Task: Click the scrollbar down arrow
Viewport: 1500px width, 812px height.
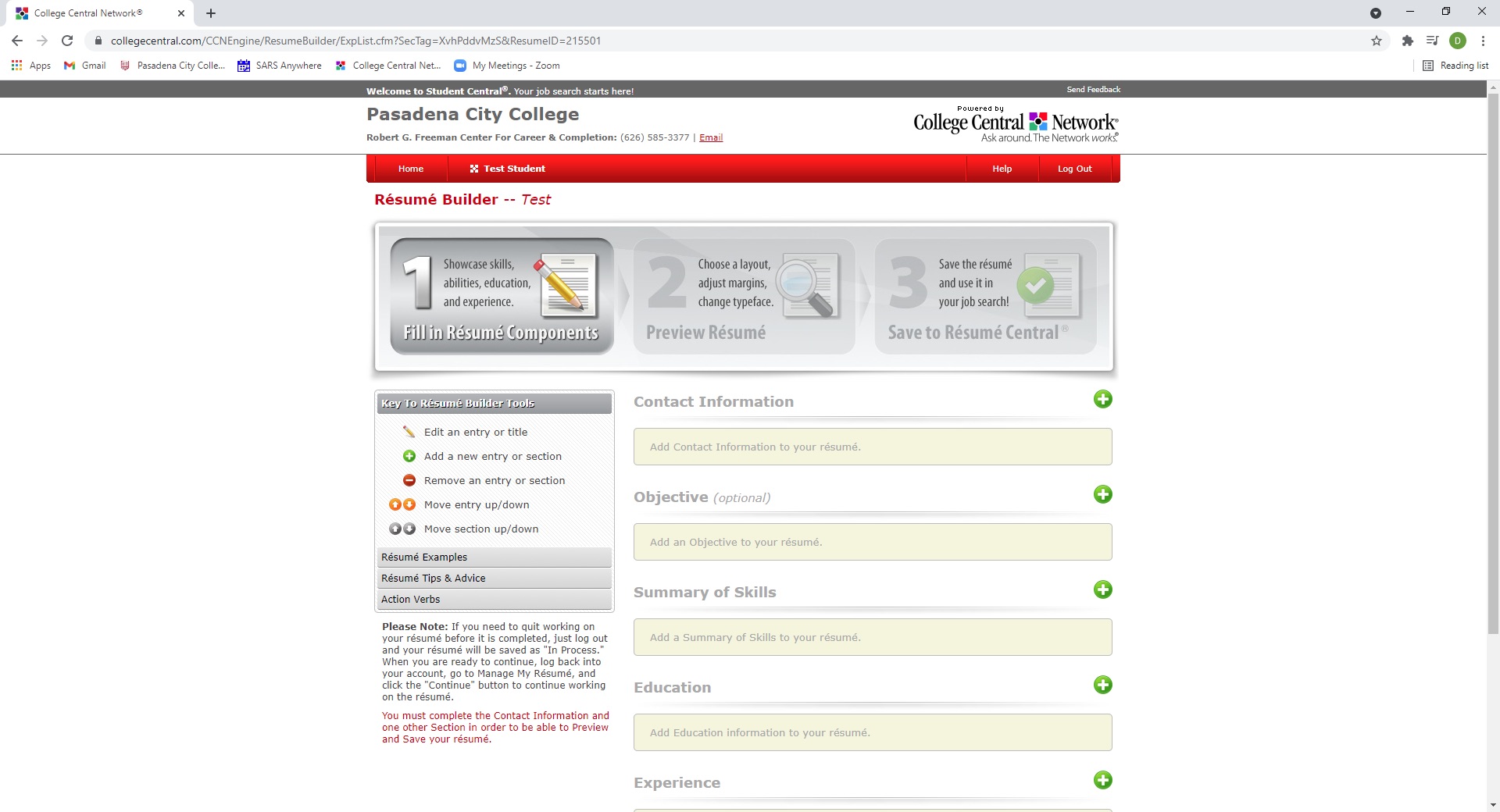Action: tap(1493, 804)
